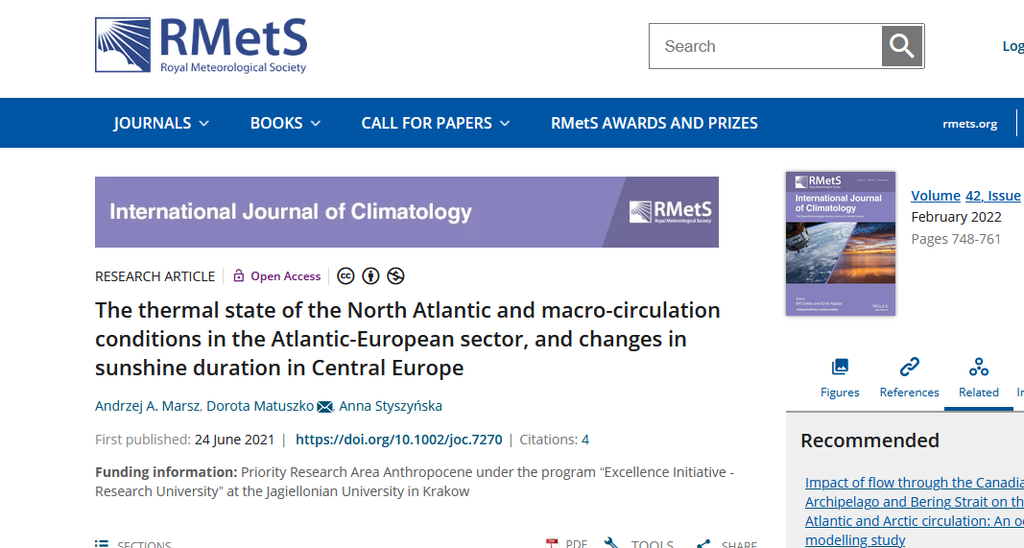
Task: Click the RMetS Royal Meteorological Society logo
Action: 201,45
